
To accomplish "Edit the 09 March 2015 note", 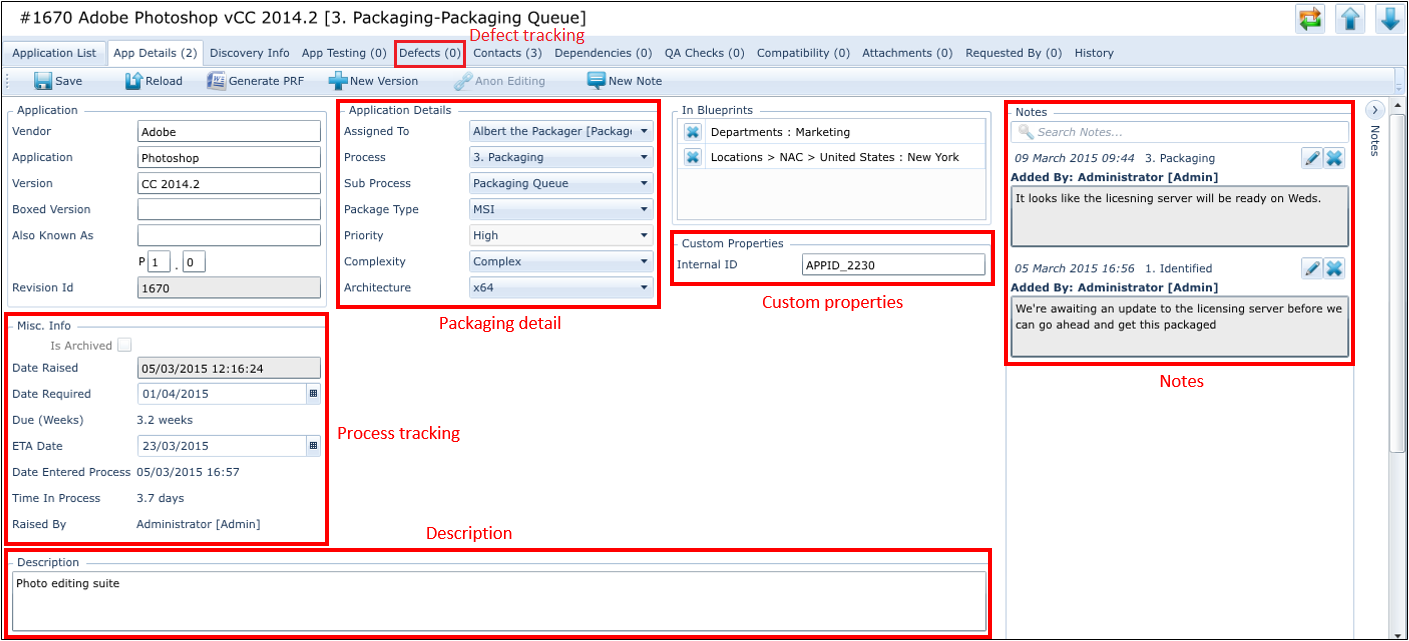I will click(1312, 157).
